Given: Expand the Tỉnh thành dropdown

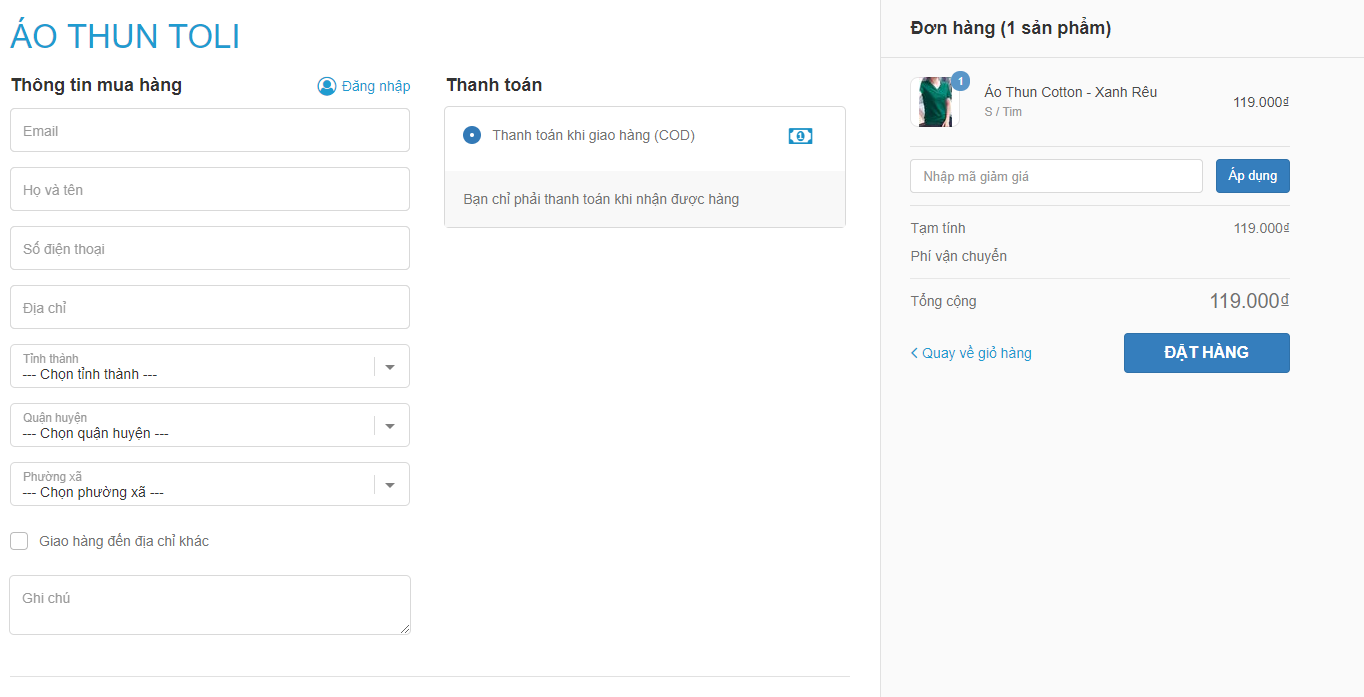Looking at the screenshot, I should coord(390,367).
